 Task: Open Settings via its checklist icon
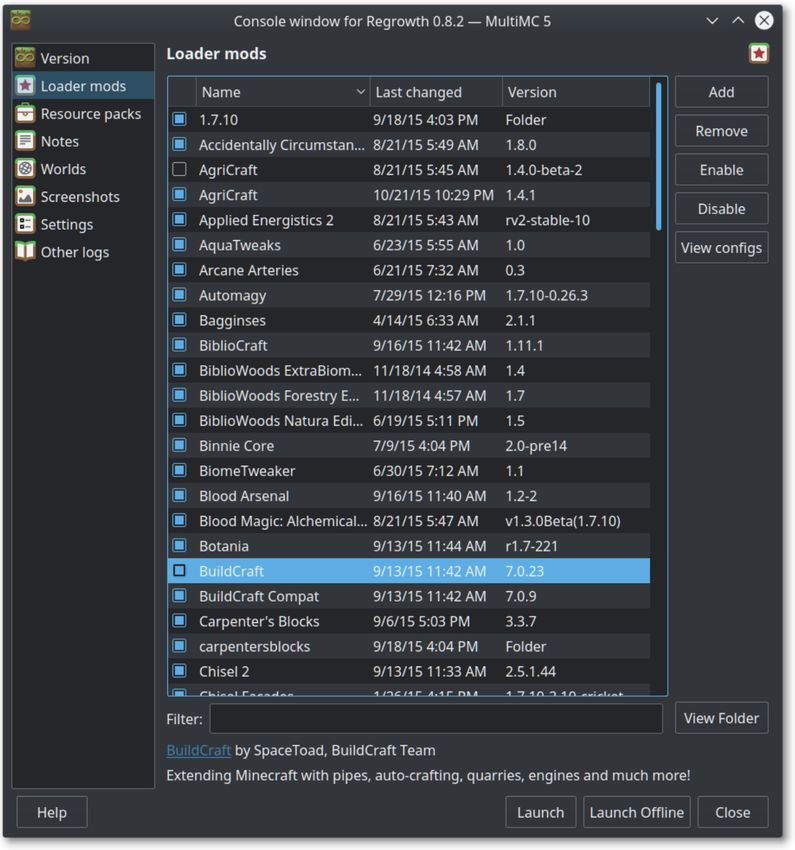point(25,224)
